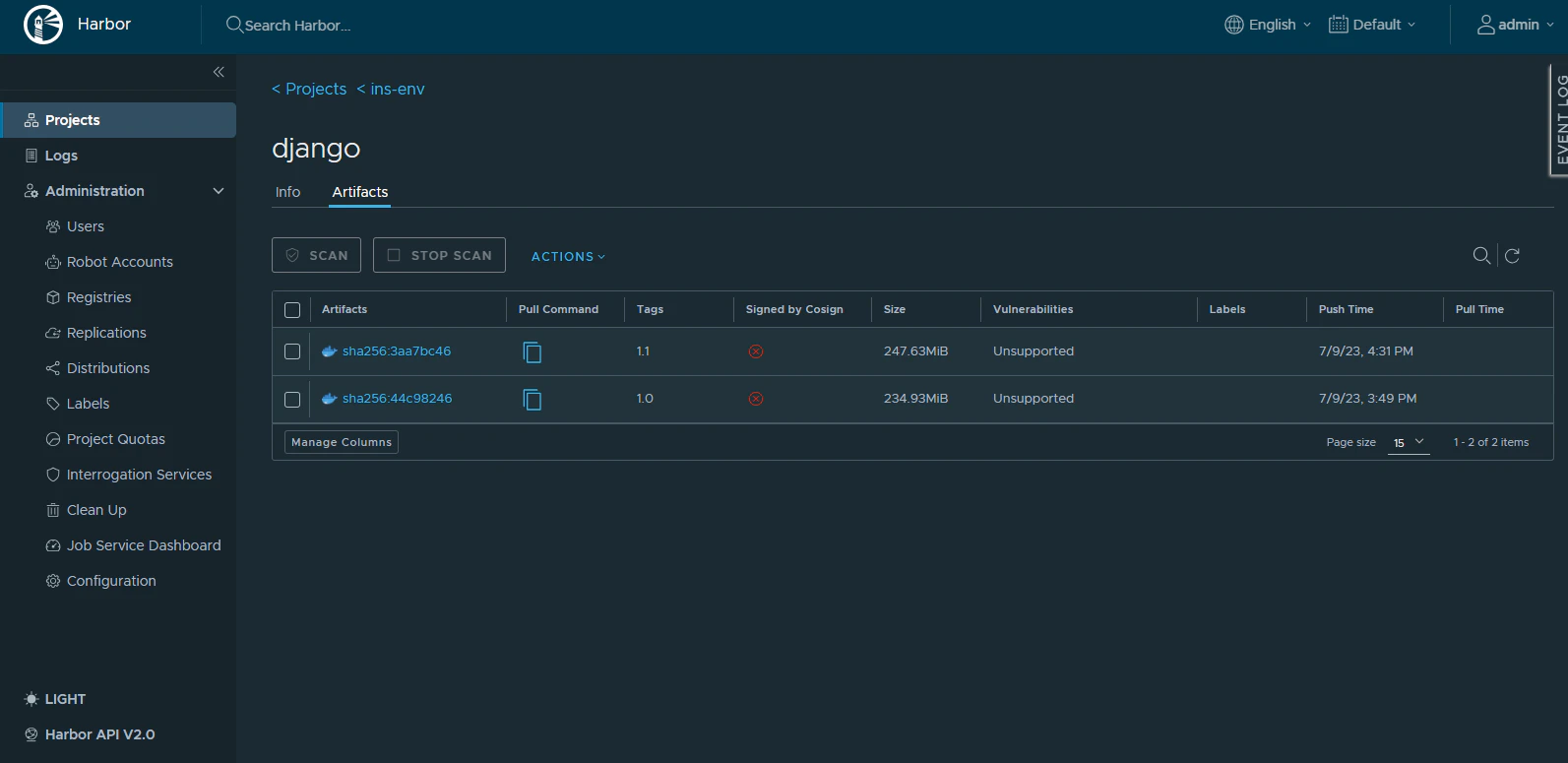Screen dimensions: 1568x763
Task: Click the Pull Time column header
Action: tap(1479, 309)
